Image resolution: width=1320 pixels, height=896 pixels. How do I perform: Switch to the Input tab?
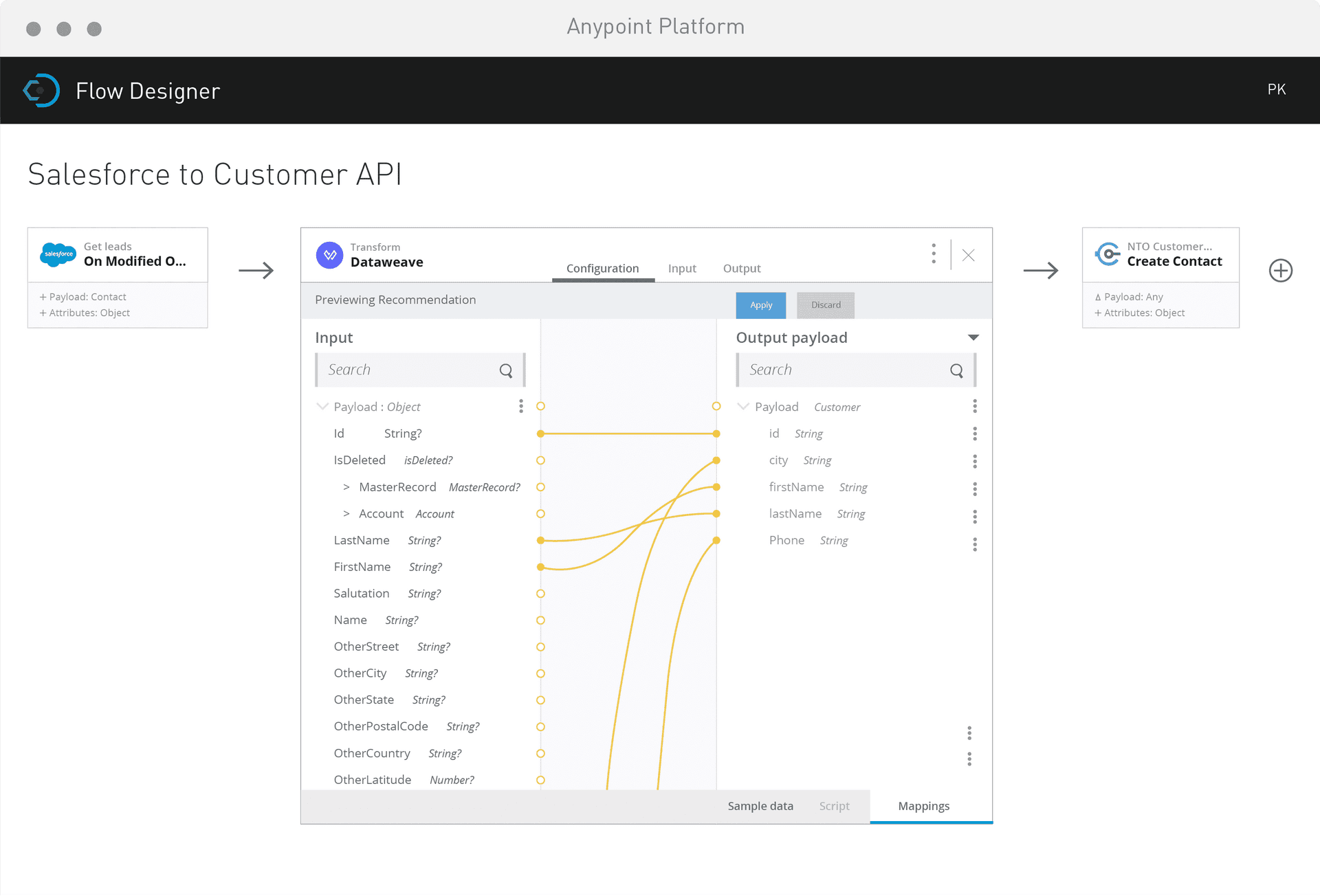tap(681, 268)
